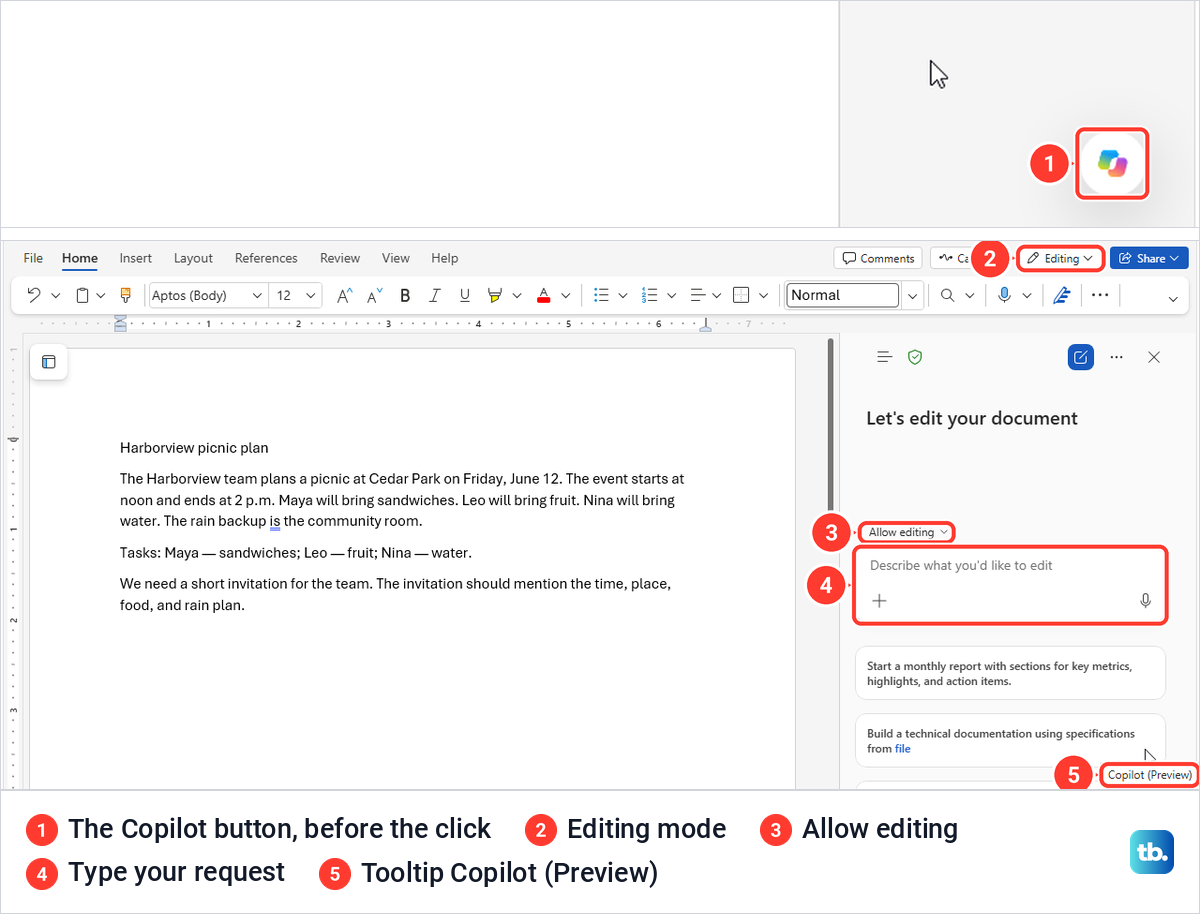Image resolution: width=1200 pixels, height=914 pixels.
Task: Click the colorful Copilot button in the upper panel
Action: click(1112, 163)
